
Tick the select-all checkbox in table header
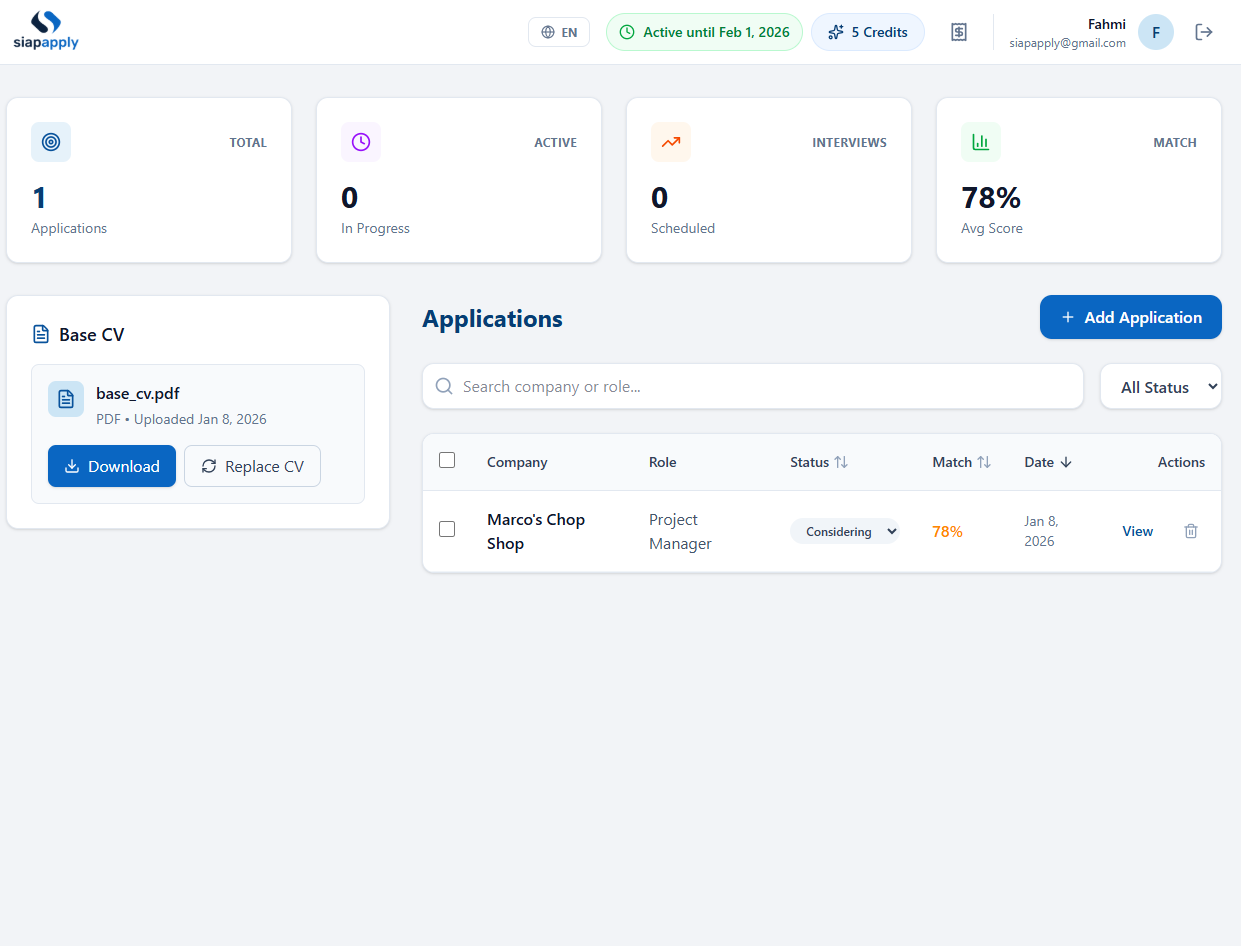tap(447, 460)
